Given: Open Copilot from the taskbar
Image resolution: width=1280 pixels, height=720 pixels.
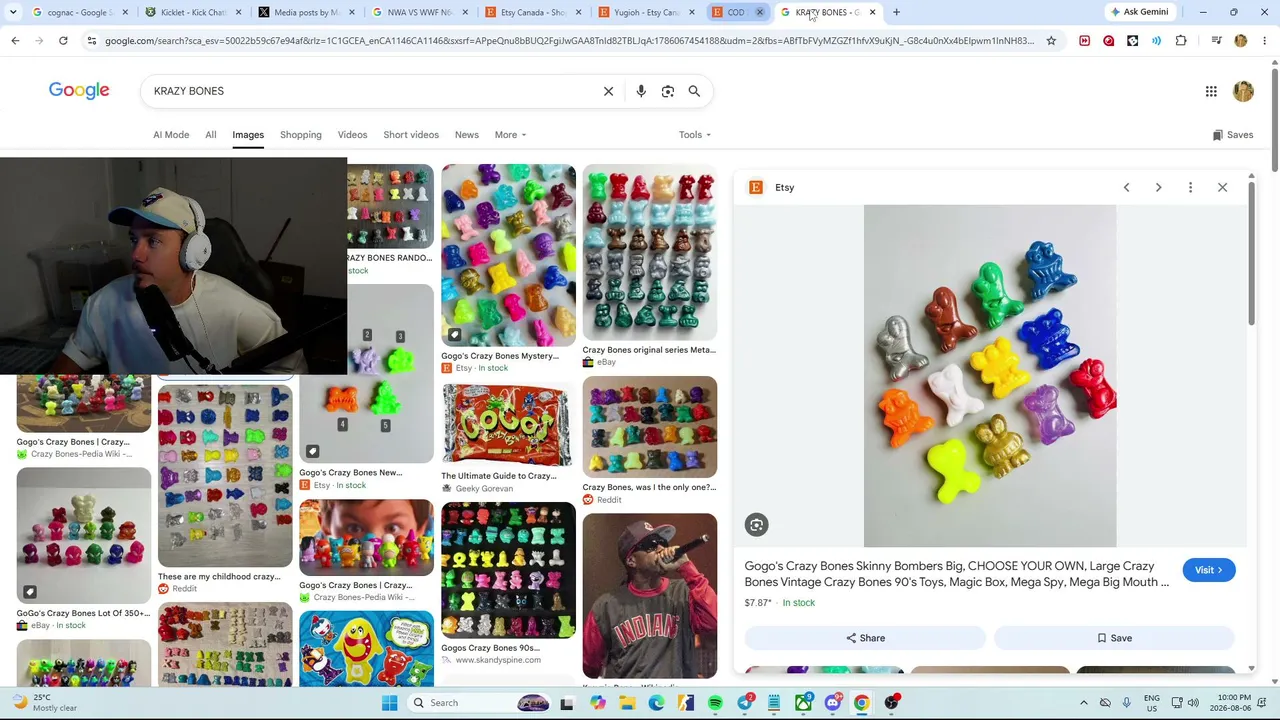Looking at the screenshot, I should 597,703.
